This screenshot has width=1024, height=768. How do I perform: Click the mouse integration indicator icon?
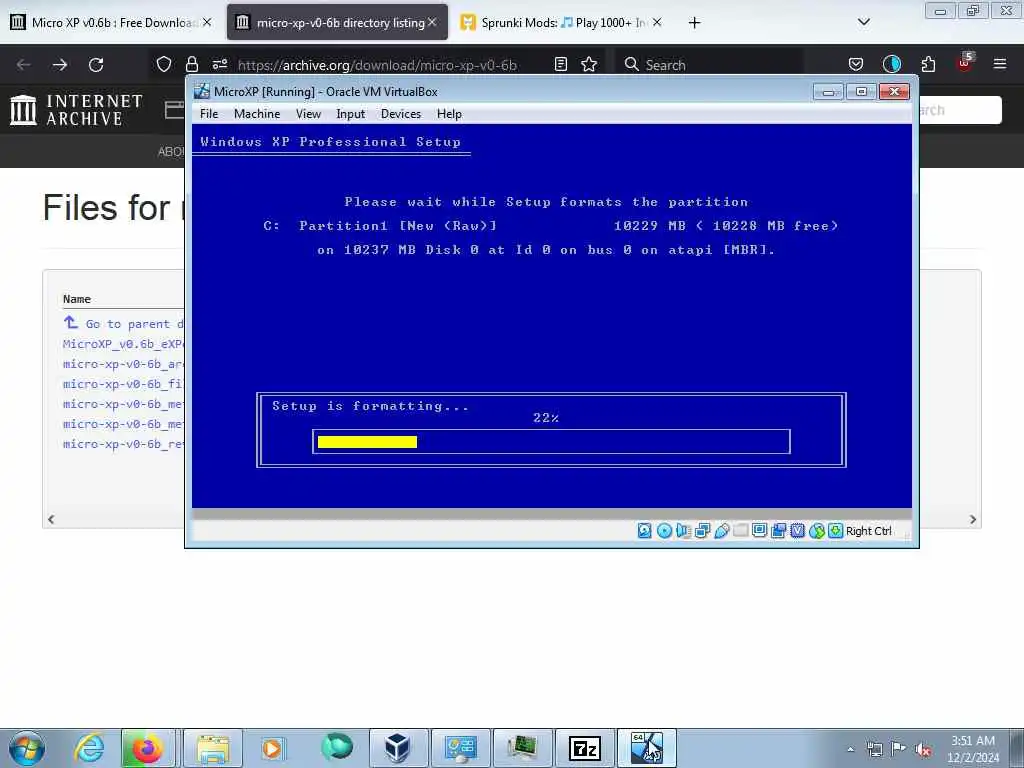point(816,531)
